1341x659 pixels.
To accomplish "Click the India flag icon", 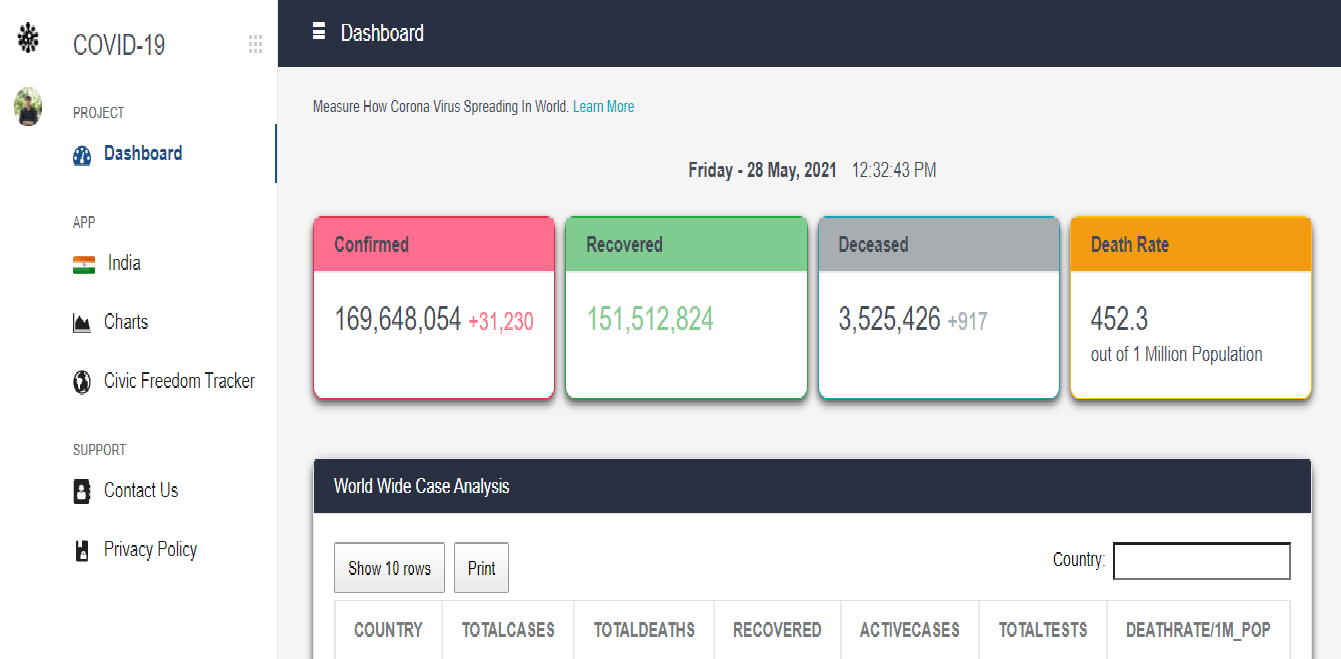I will coord(84,265).
